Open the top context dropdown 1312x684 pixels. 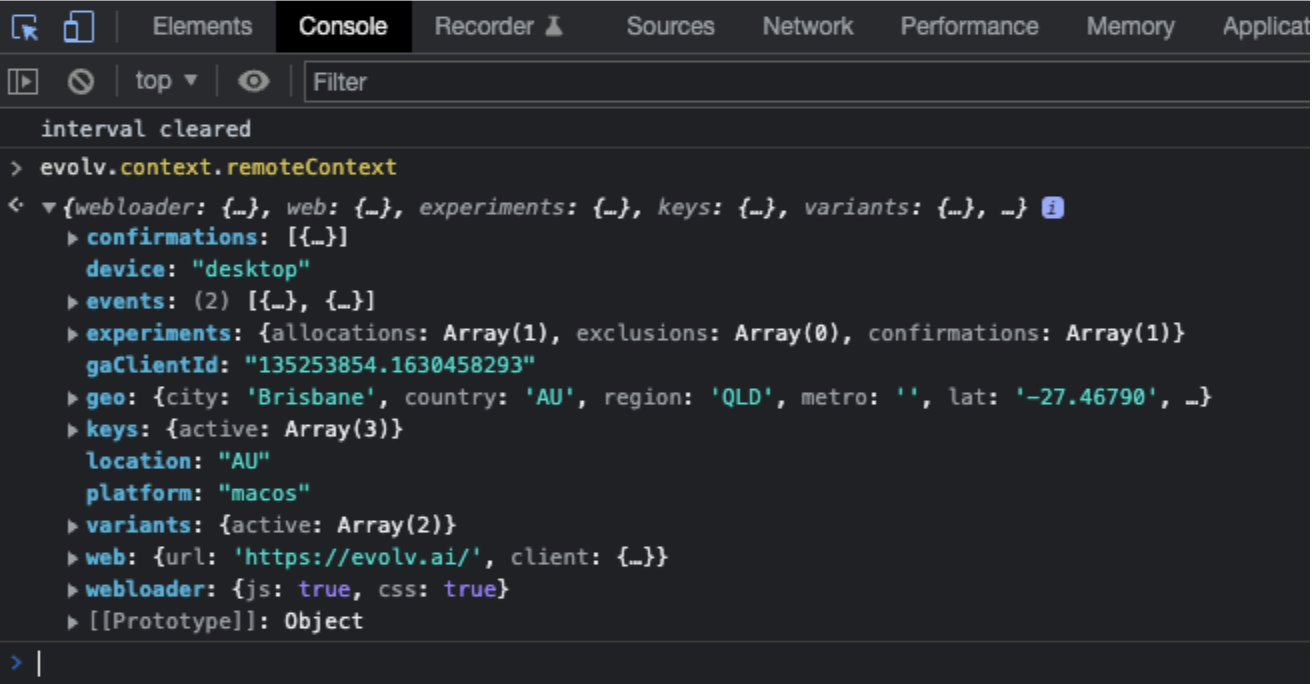(167, 81)
